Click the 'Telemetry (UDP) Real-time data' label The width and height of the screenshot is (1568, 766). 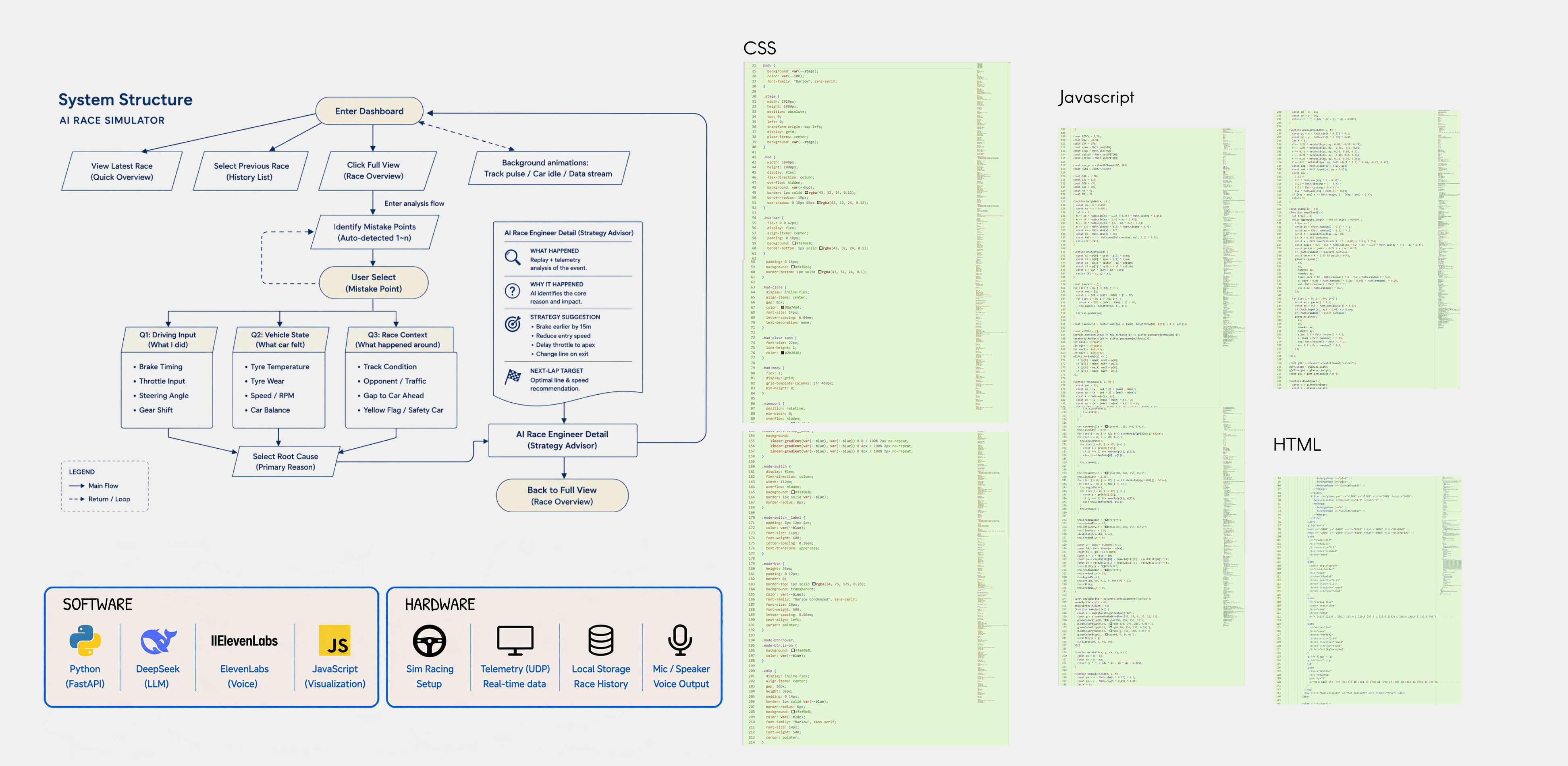coord(515,677)
